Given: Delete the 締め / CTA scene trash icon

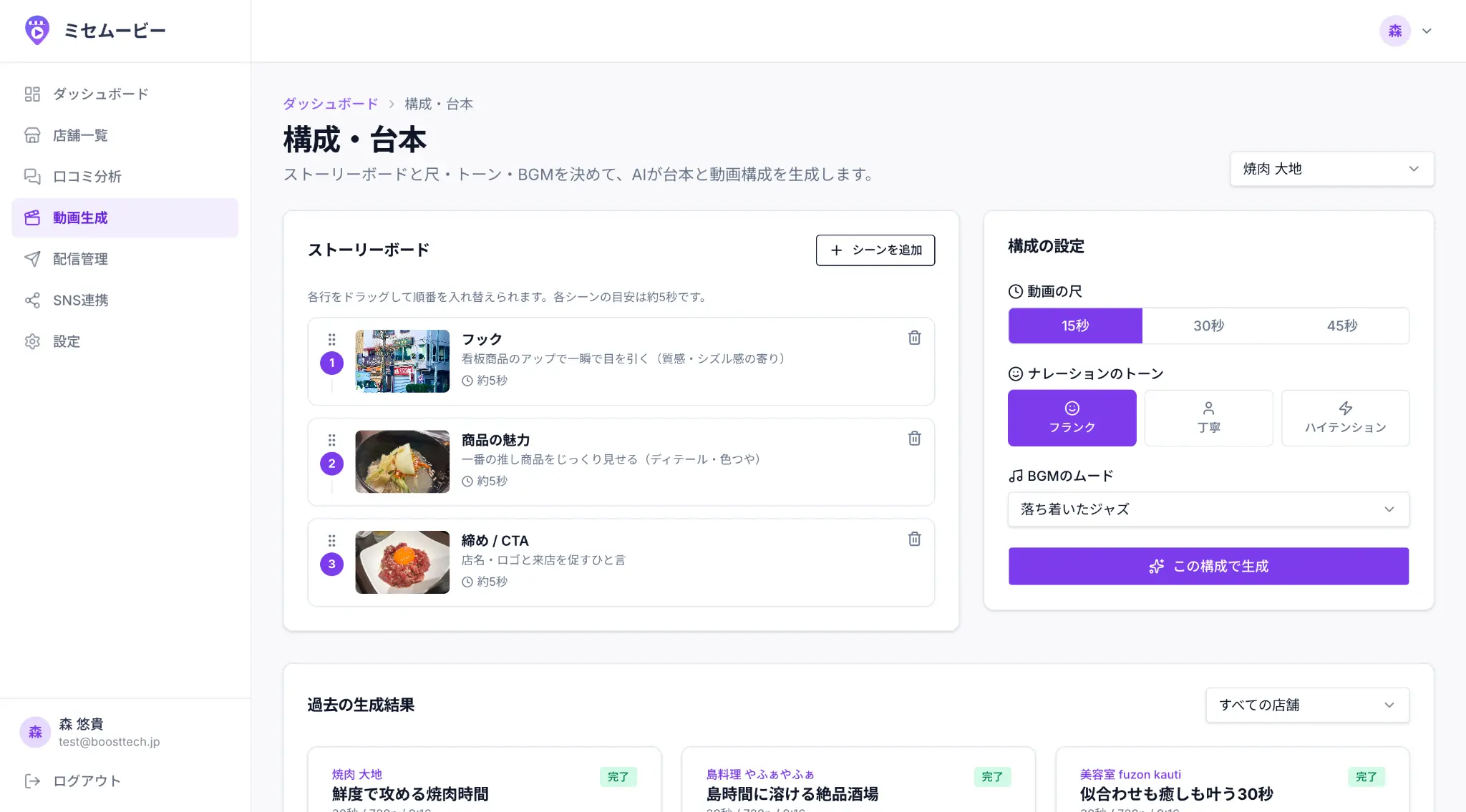Looking at the screenshot, I should click(x=914, y=539).
